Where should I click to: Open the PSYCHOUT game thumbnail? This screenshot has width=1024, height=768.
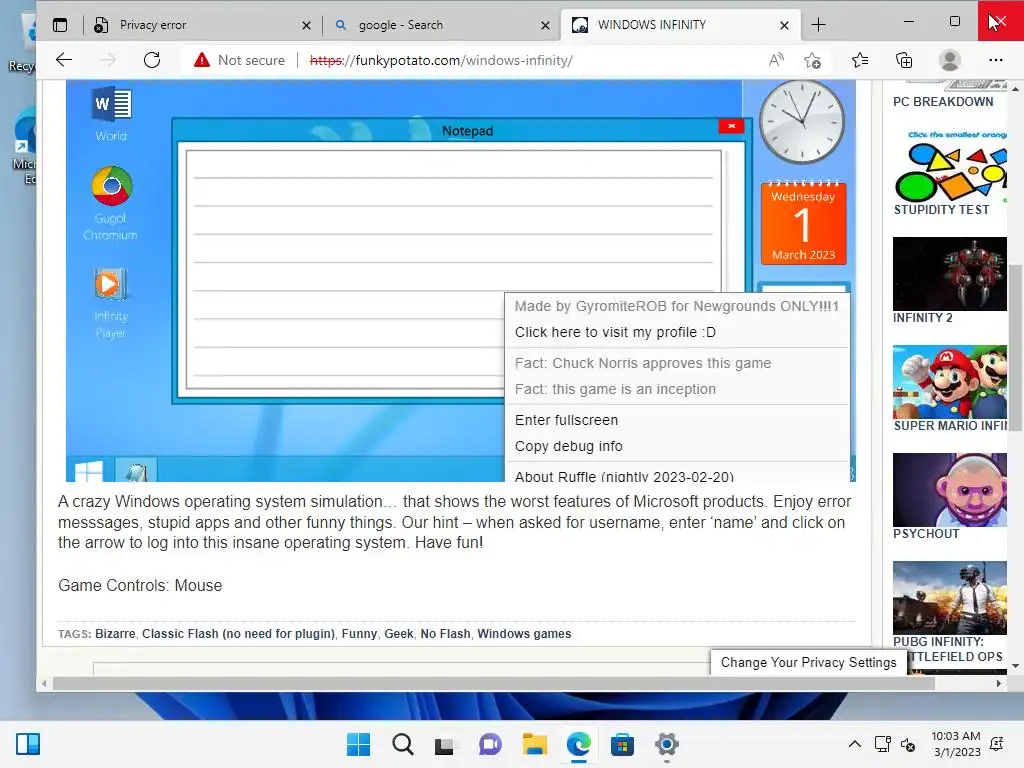(950, 490)
